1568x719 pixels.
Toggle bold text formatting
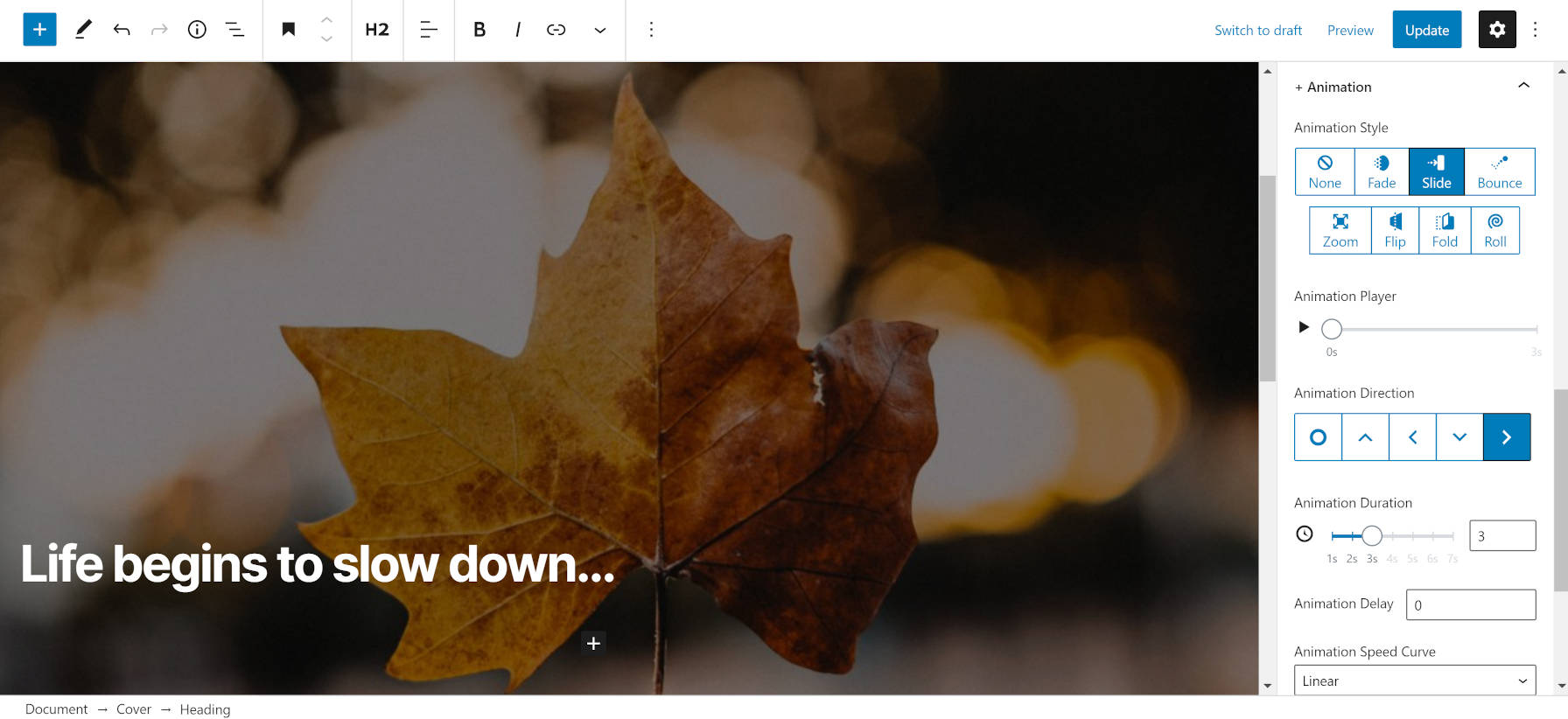[x=479, y=30]
